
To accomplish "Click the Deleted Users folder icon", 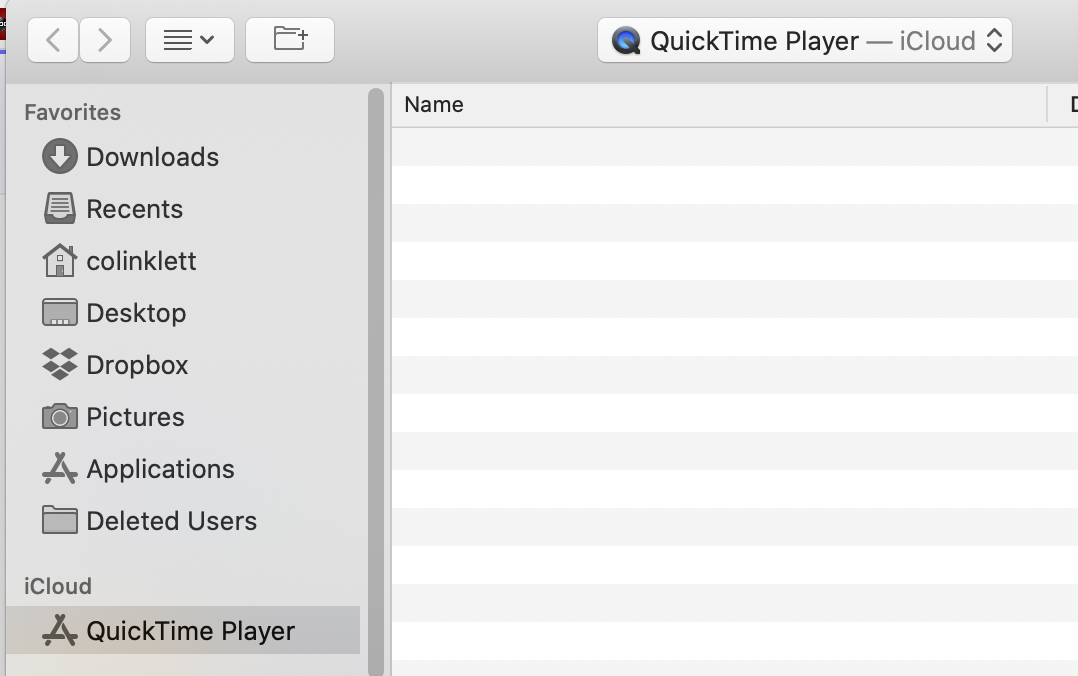I will [60, 520].
